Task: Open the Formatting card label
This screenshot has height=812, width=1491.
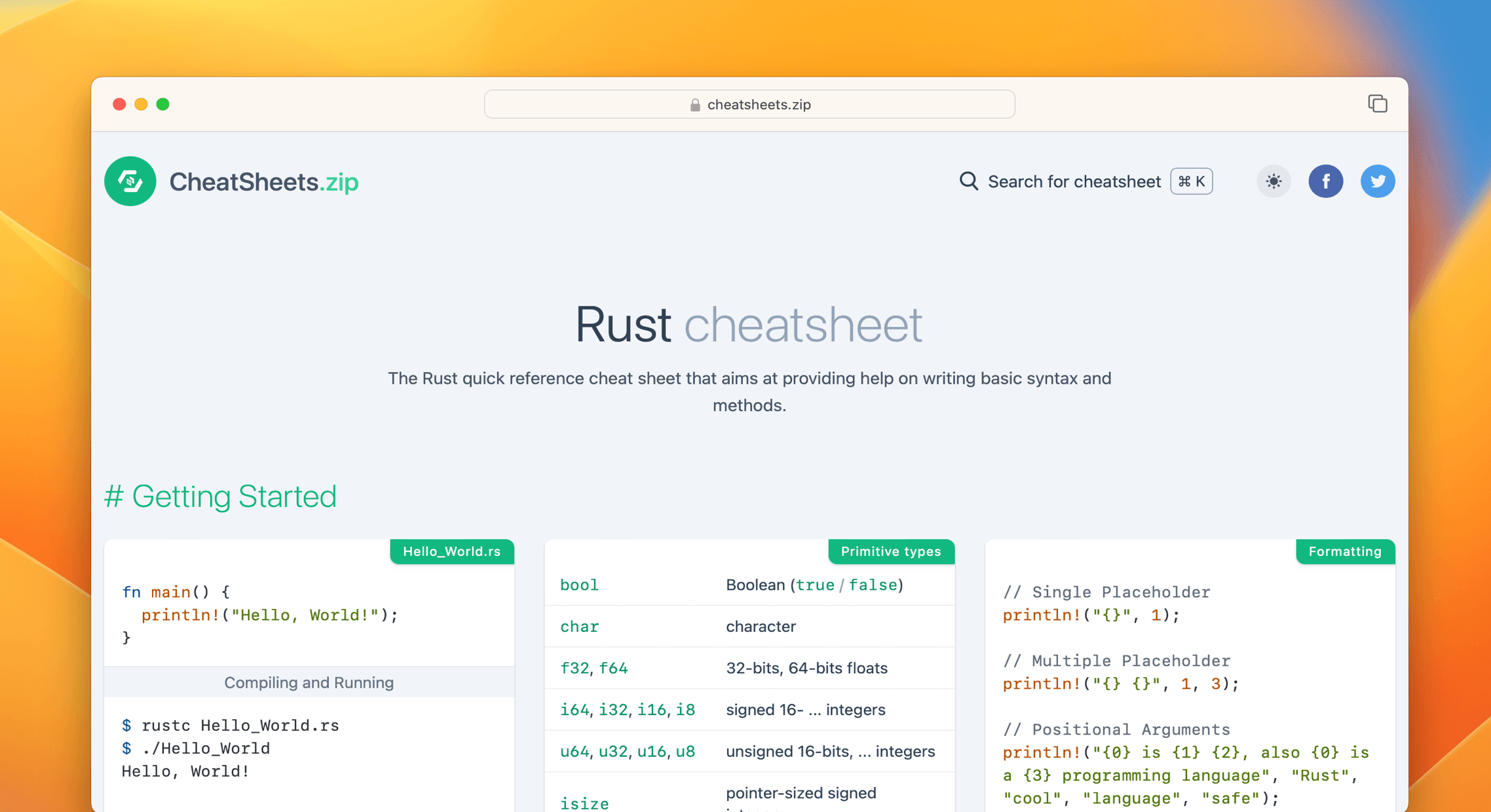Action: 1344,551
